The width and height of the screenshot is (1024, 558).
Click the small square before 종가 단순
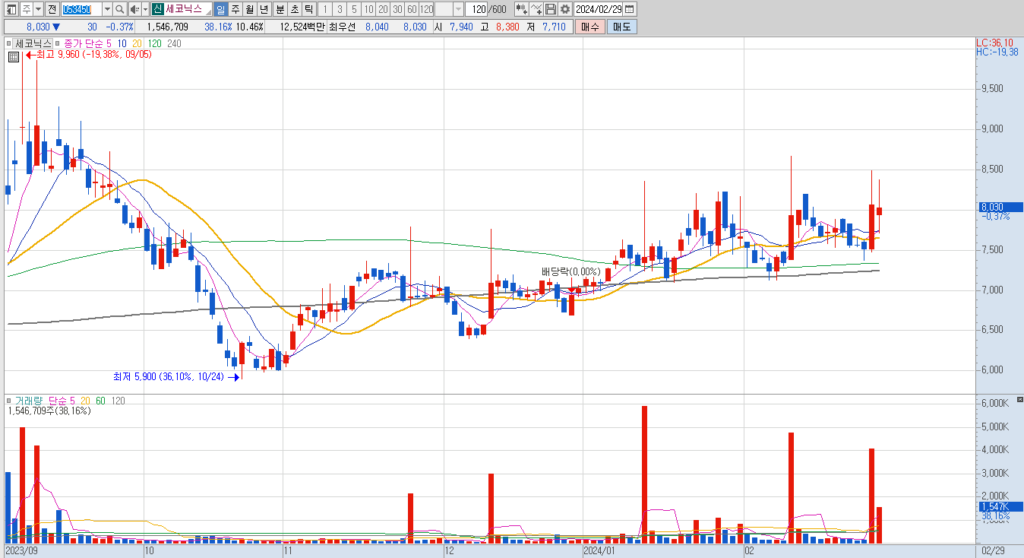[x=57, y=44]
